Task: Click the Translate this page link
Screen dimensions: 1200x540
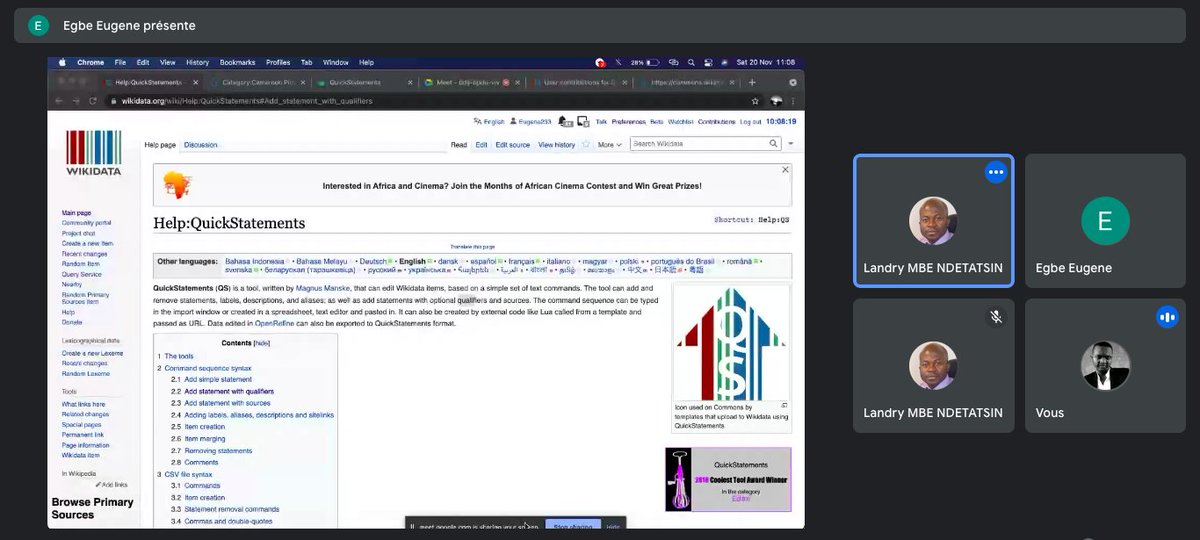Action: click(x=472, y=246)
